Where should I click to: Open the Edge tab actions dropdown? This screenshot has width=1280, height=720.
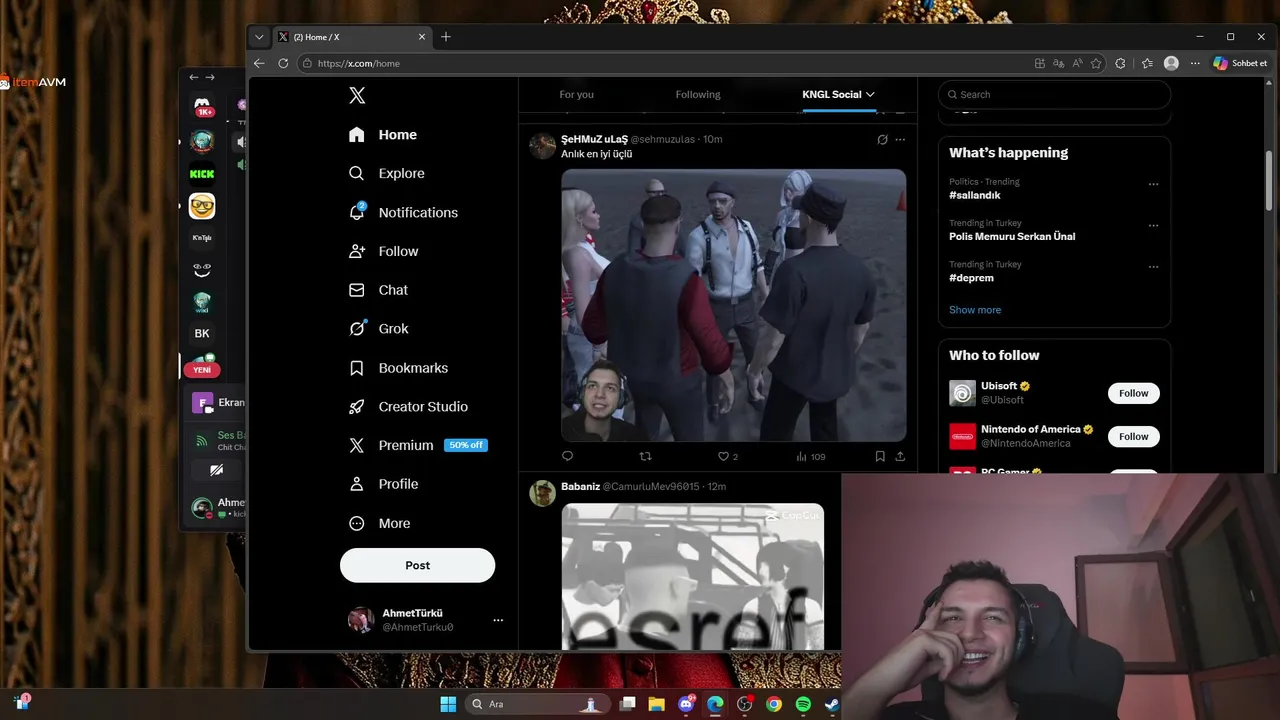pos(259,37)
